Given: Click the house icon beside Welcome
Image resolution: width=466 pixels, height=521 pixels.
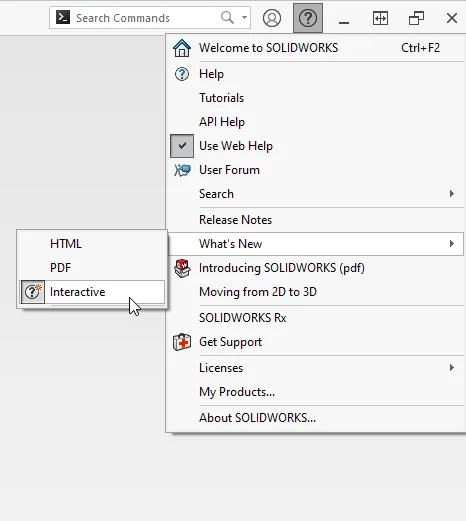Looking at the screenshot, I should pyautogui.click(x=182, y=48).
